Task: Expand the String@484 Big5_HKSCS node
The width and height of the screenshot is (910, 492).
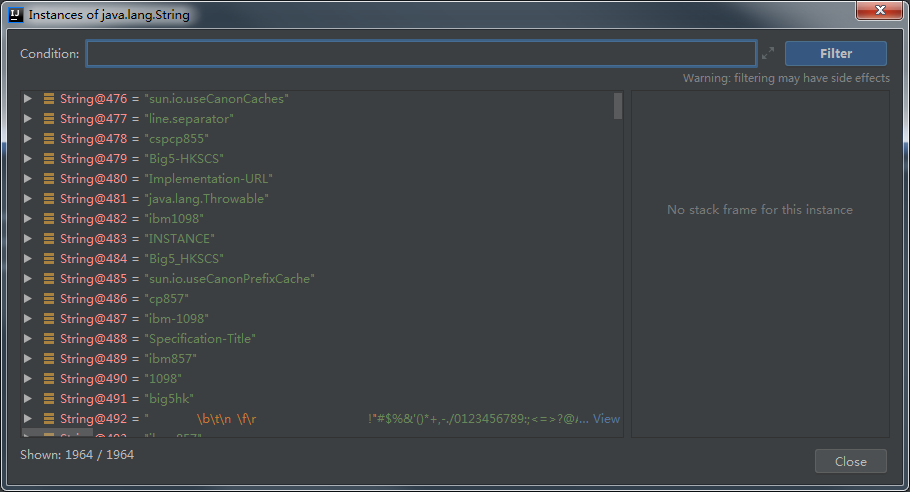Action: [27, 259]
